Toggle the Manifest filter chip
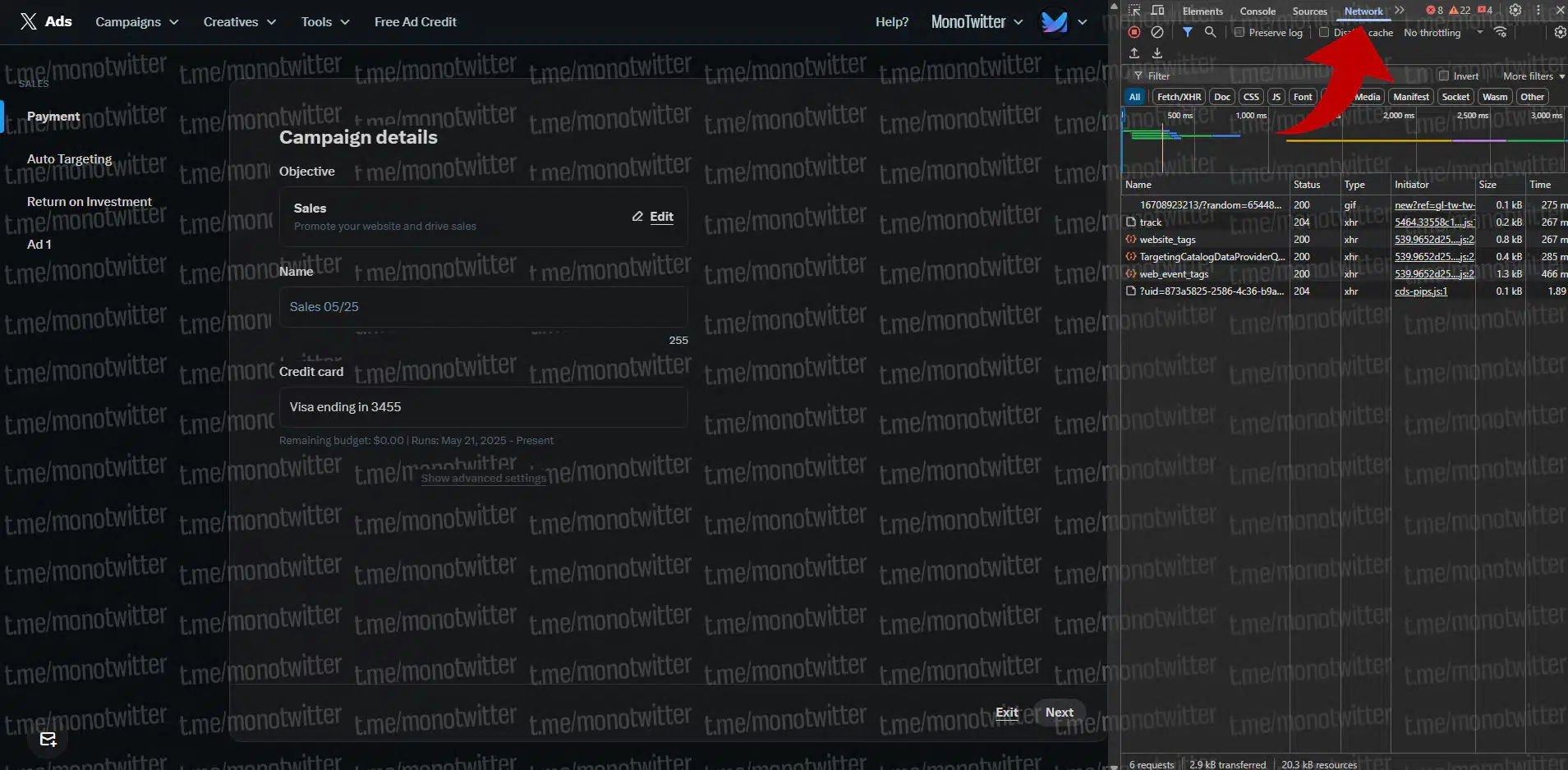This screenshot has height=770, width=1568. 1411,97
